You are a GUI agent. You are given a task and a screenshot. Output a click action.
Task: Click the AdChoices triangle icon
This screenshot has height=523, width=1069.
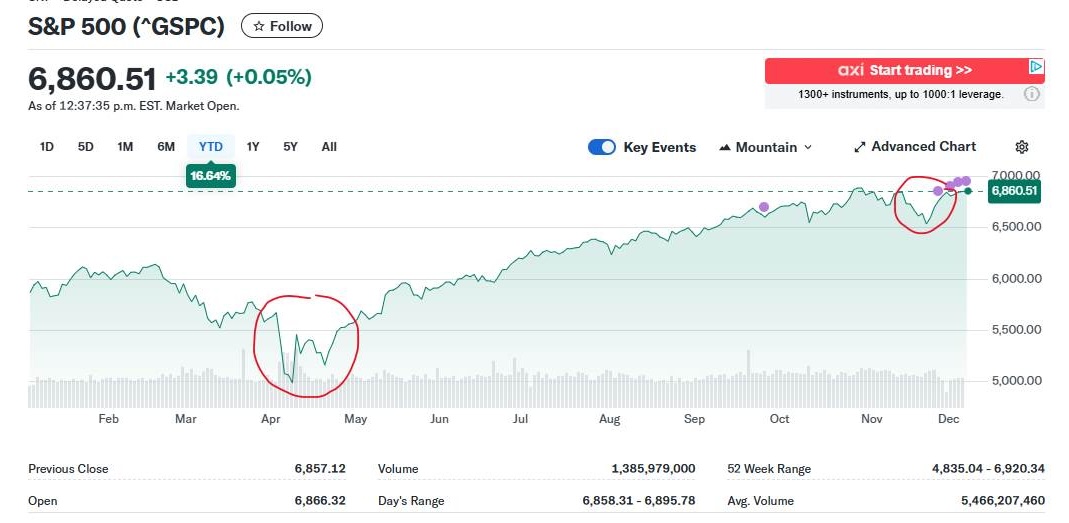pos(1036,68)
